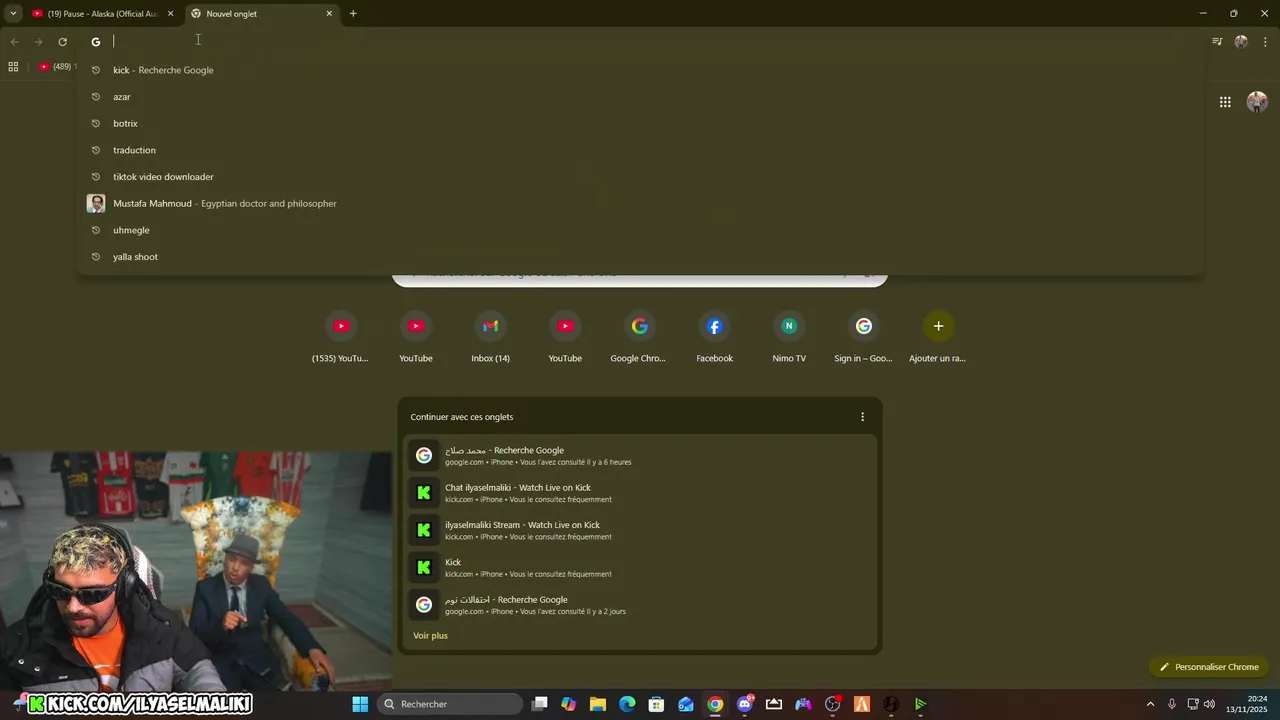The image size is (1280, 720).
Task: Expand the list with Voir plus
Action: point(430,636)
